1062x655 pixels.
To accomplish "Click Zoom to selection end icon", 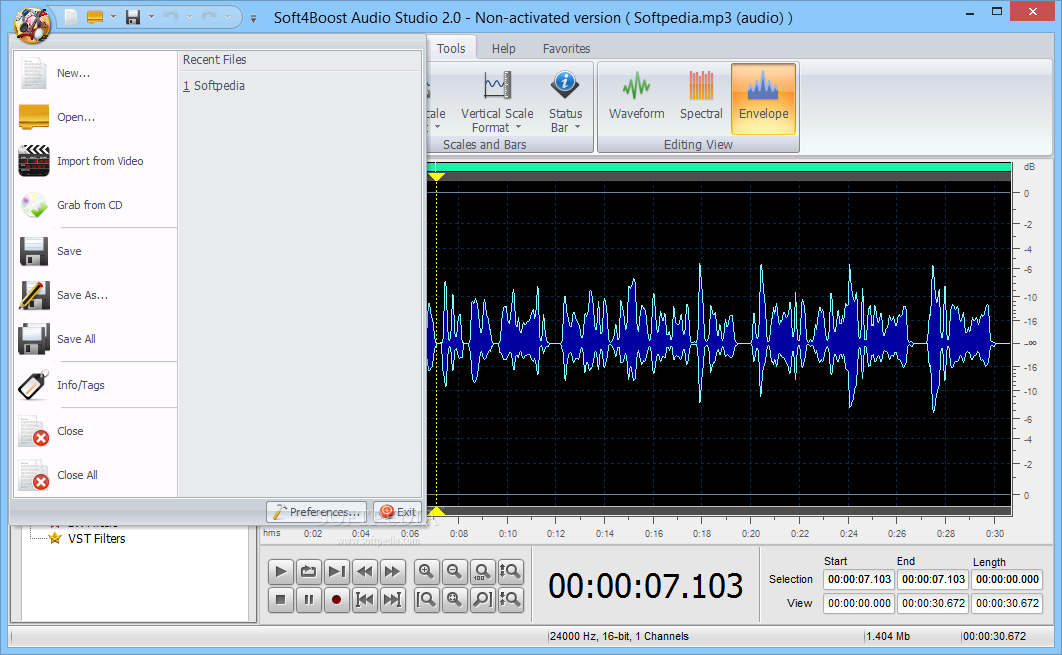I will 482,600.
